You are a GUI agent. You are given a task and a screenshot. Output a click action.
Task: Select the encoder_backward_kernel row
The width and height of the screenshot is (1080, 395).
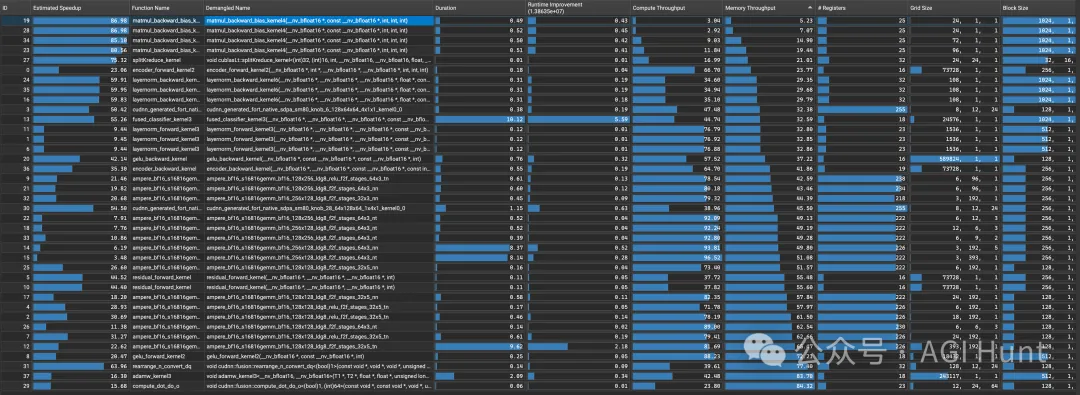(540, 168)
